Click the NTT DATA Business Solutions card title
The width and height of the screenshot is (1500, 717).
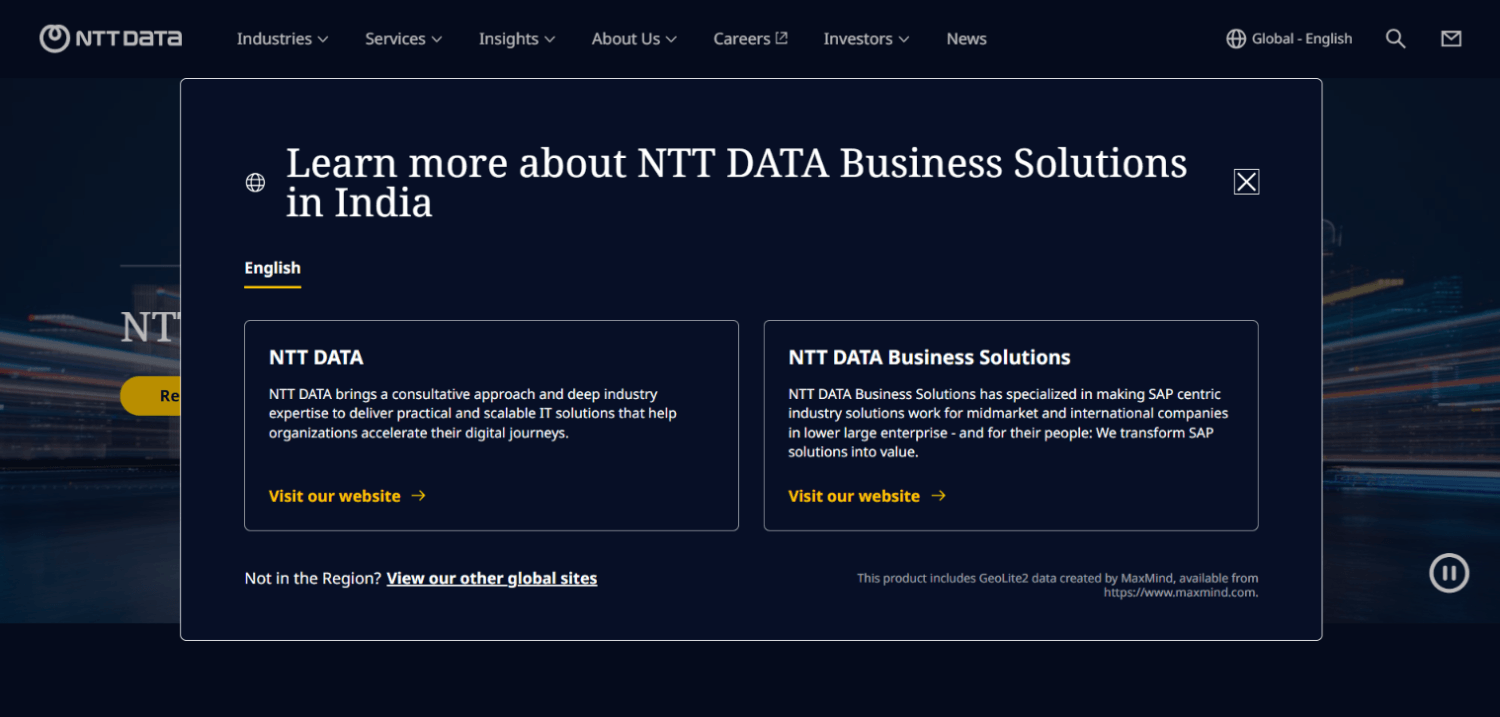[929, 357]
